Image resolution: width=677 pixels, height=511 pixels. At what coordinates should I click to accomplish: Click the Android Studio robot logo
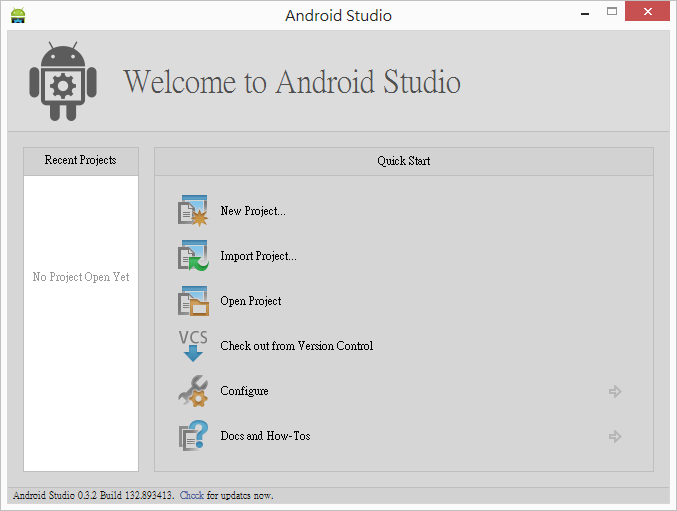click(63, 84)
